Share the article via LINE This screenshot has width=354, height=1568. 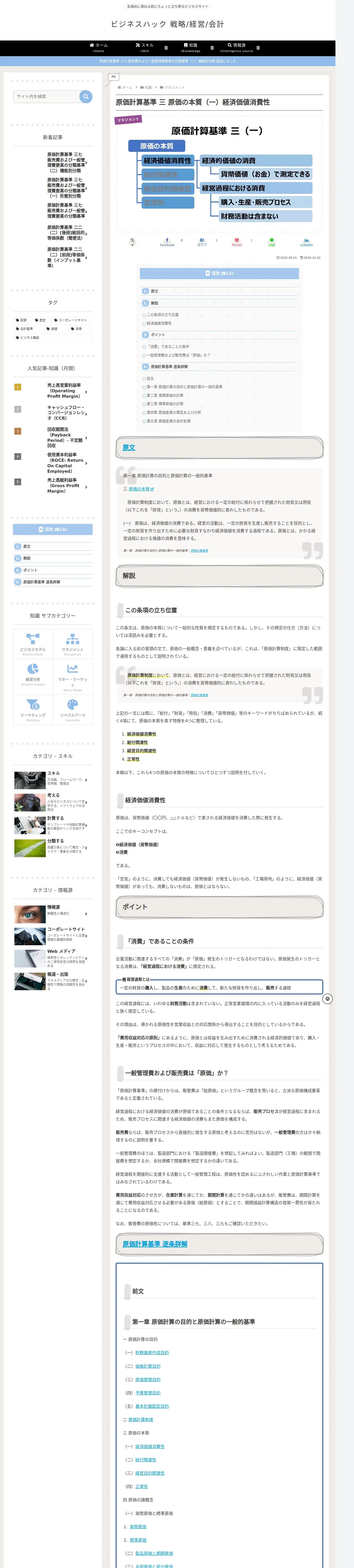click(272, 242)
